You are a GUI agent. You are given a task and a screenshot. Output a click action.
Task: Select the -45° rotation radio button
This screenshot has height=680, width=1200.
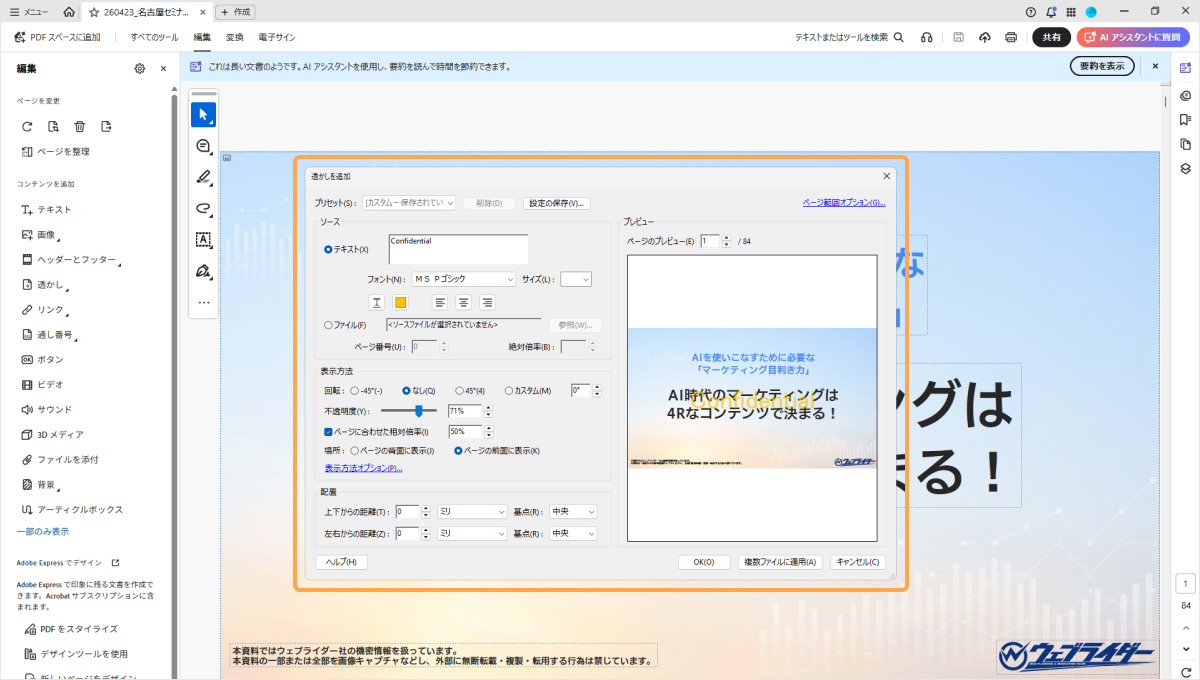click(354, 391)
